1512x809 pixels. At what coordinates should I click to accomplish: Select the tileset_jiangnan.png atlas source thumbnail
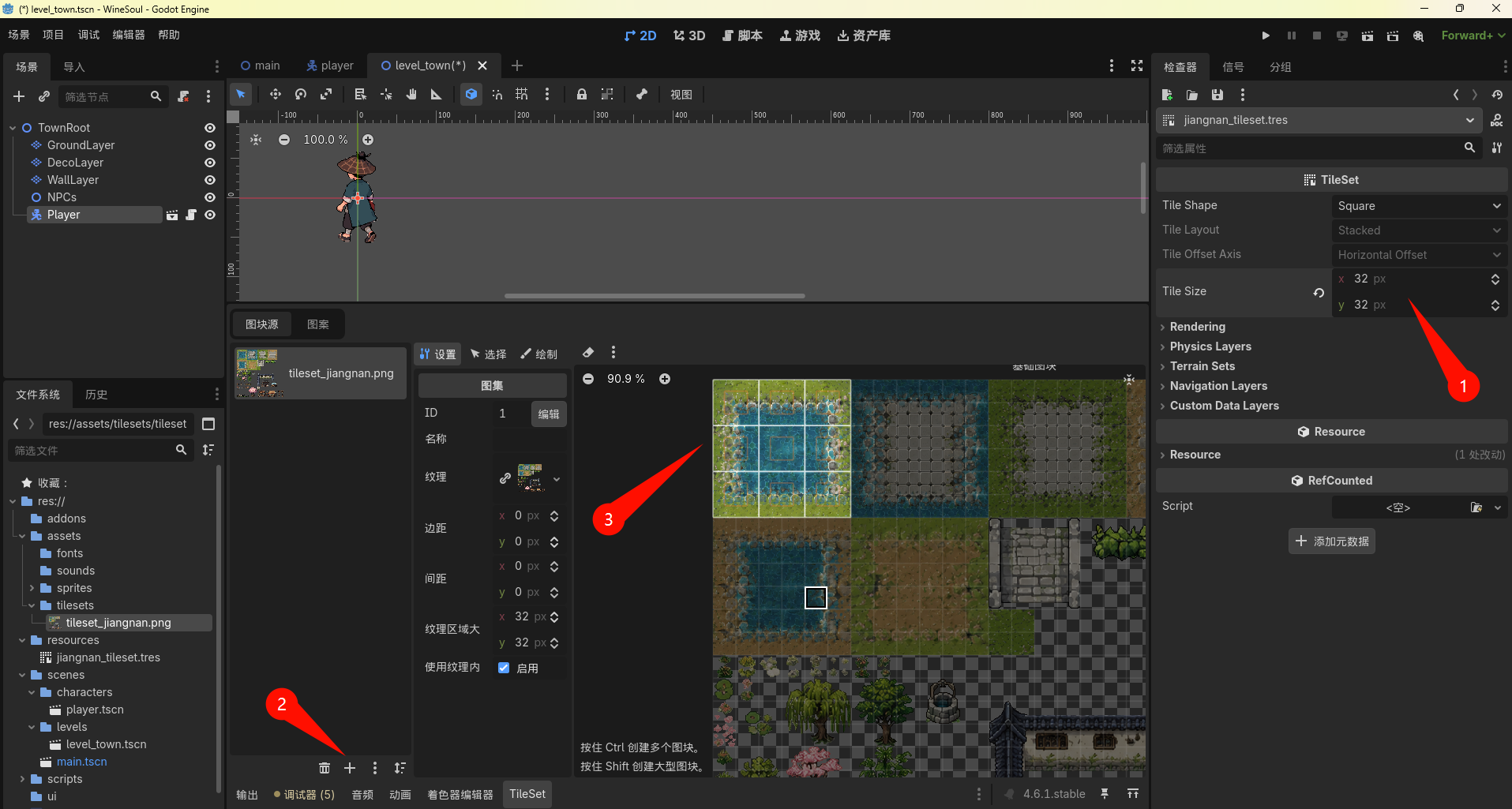pos(320,373)
